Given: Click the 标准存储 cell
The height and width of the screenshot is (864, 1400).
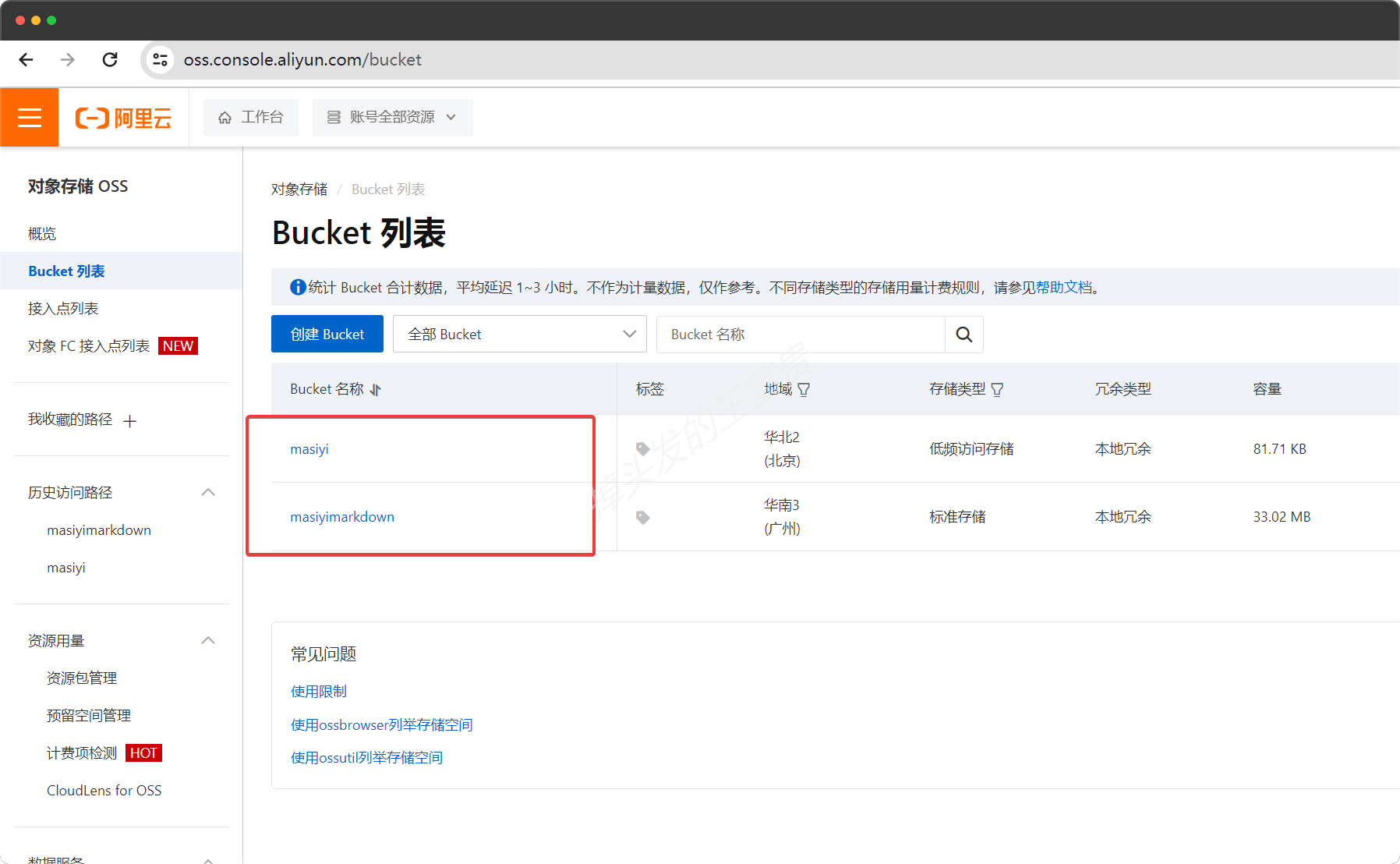Looking at the screenshot, I should click(957, 517).
